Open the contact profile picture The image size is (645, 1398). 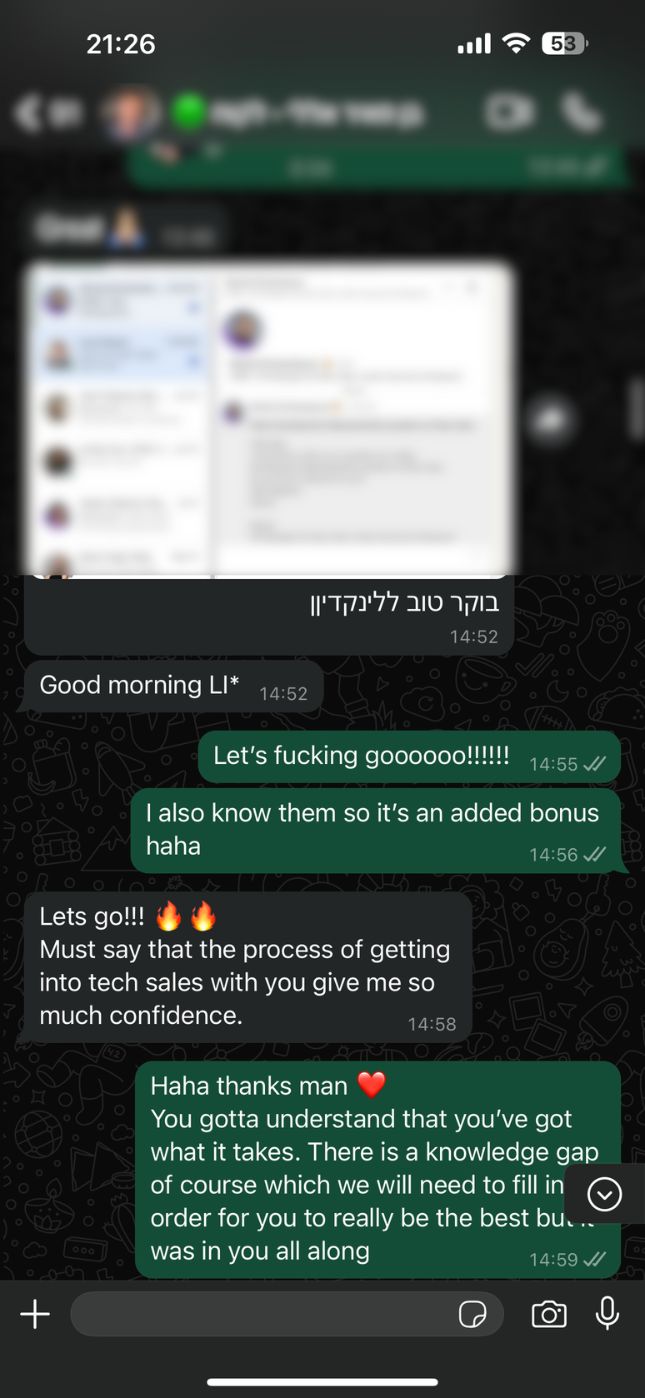(x=133, y=113)
